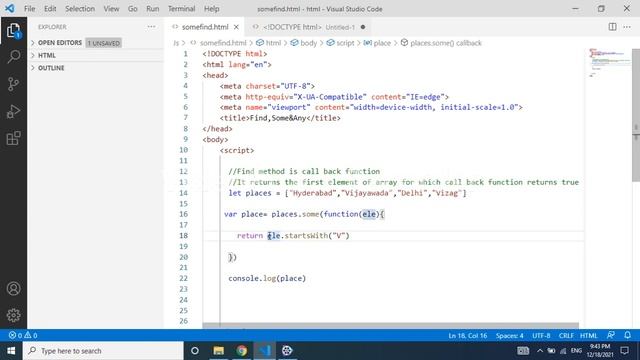Open the Search view in activity bar
The height and width of the screenshot is (360, 640).
click(13, 57)
